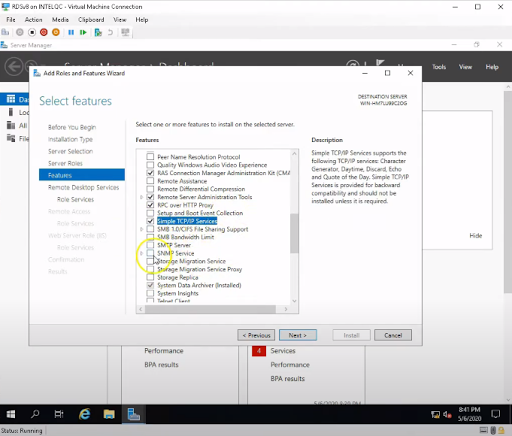The image size is (512, 436).
Task: Click the volume tray icon
Action: (447, 415)
